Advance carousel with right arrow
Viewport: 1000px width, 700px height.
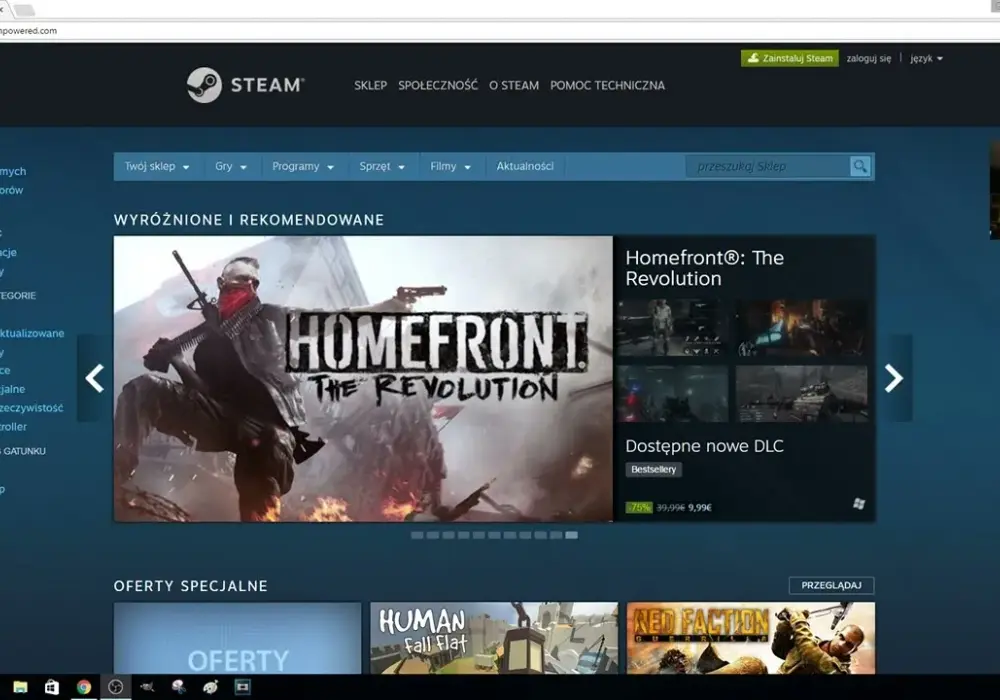click(x=893, y=378)
